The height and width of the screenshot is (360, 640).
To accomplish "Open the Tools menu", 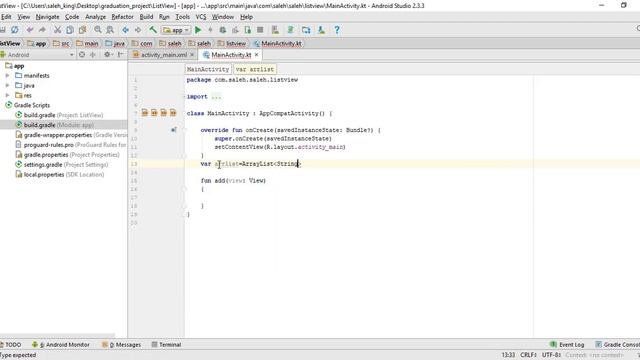I will pos(182,17).
